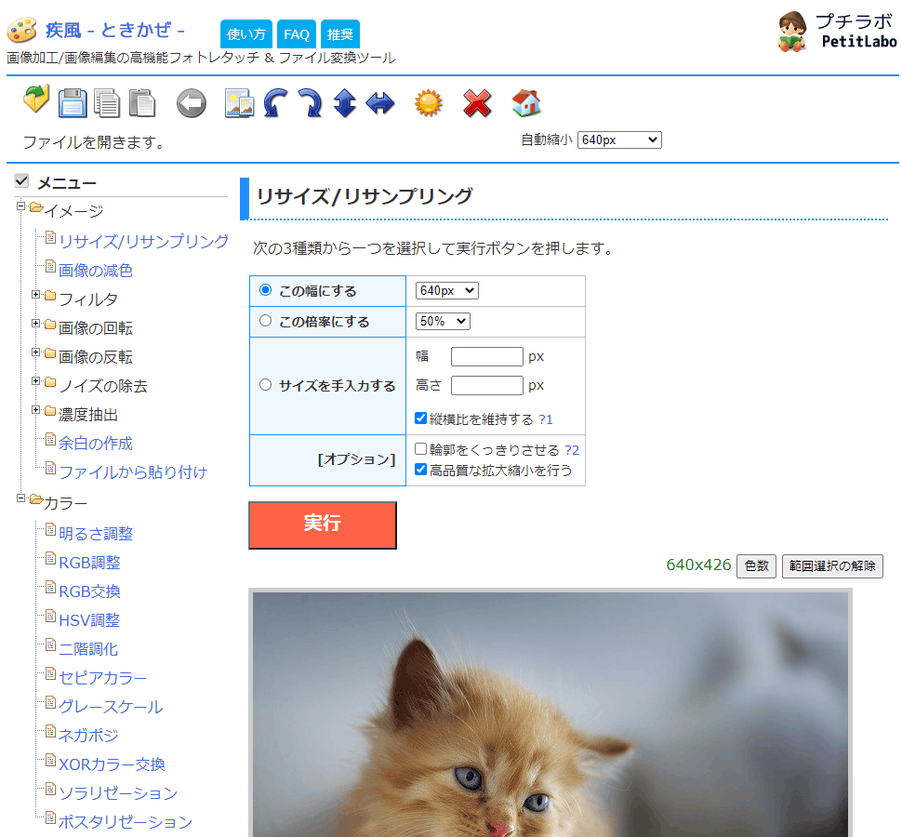
Task: Click the PetitLabo character logo
Action: tap(792, 31)
